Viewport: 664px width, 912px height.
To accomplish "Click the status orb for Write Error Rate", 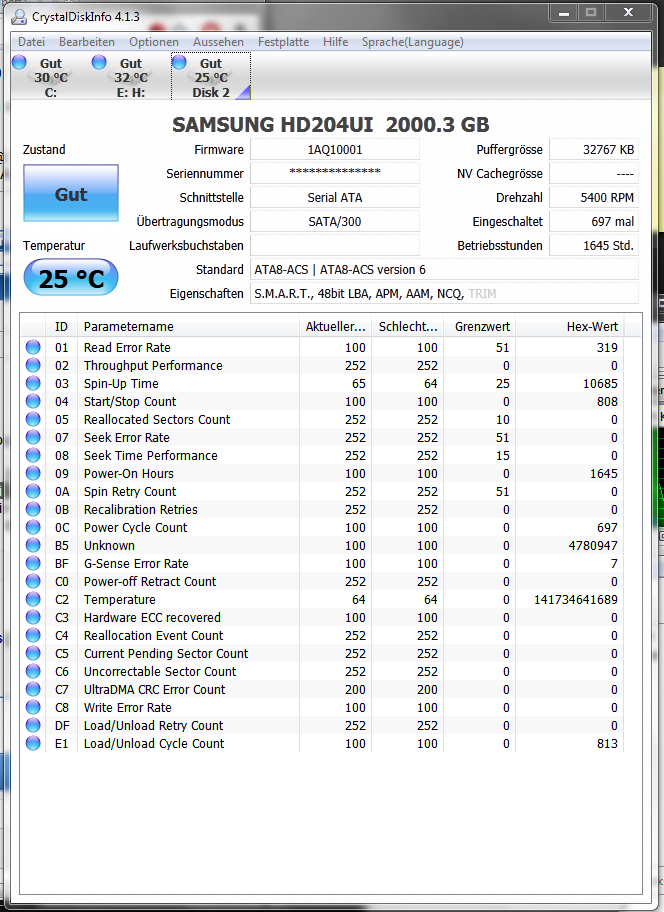I will [33, 708].
